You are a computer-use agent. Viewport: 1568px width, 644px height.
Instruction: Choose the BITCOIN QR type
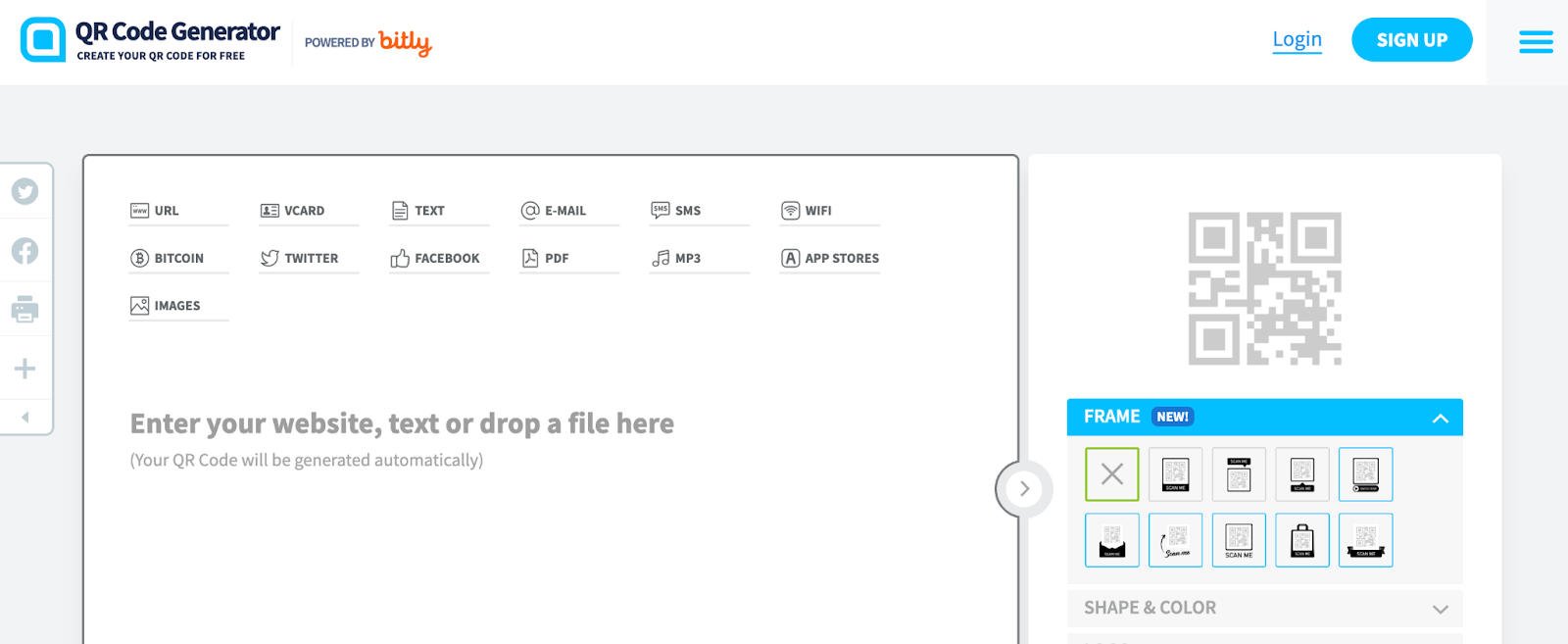(178, 259)
